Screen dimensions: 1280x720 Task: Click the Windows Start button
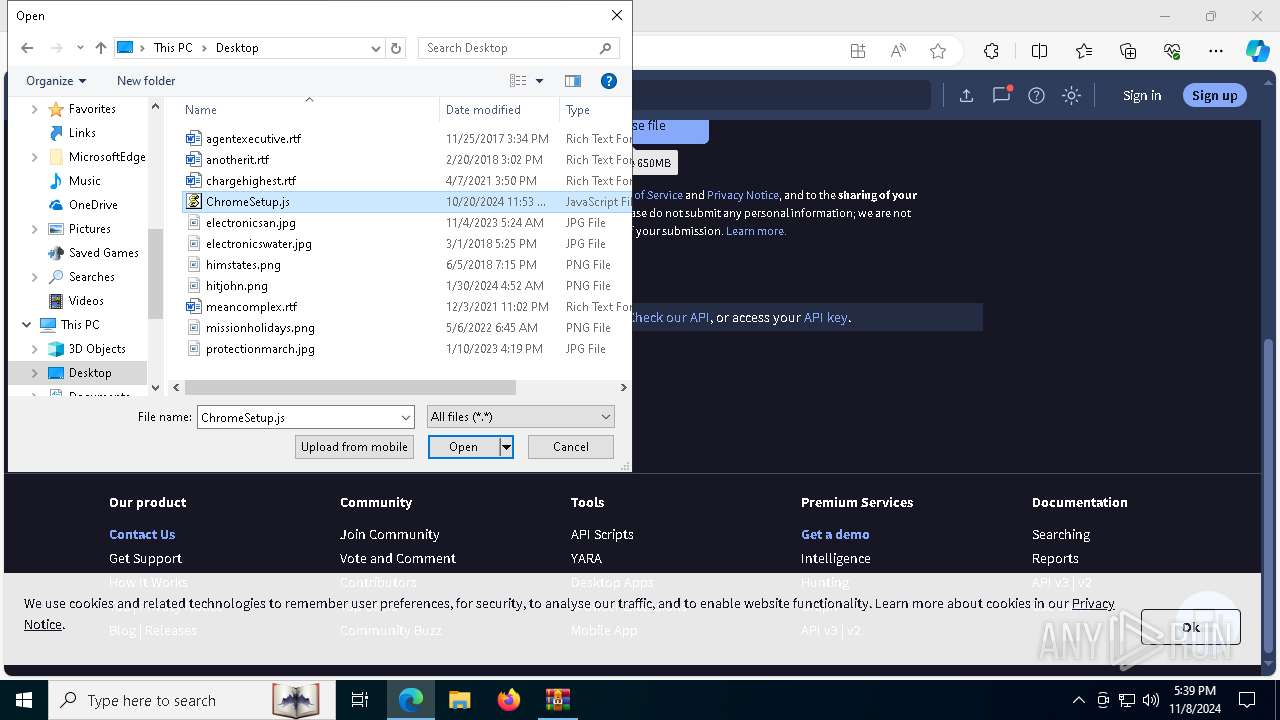tap(24, 700)
